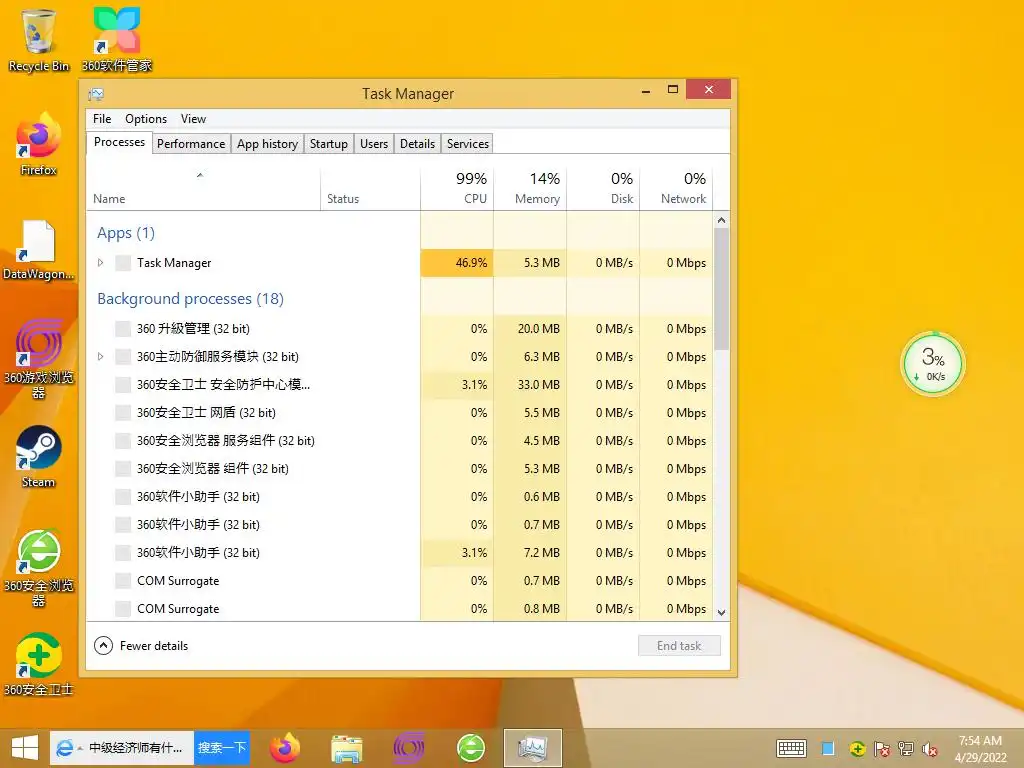Click the network tray icon

906,748
